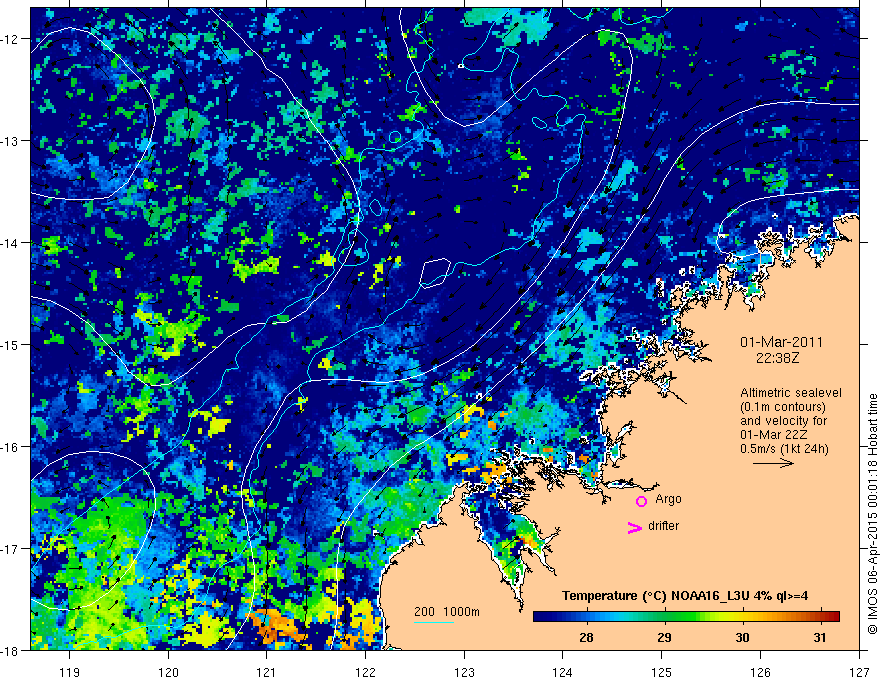Screen dimensions: 880x680
Task: Click the 'Argo' legend label
Action: click(x=668, y=499)
